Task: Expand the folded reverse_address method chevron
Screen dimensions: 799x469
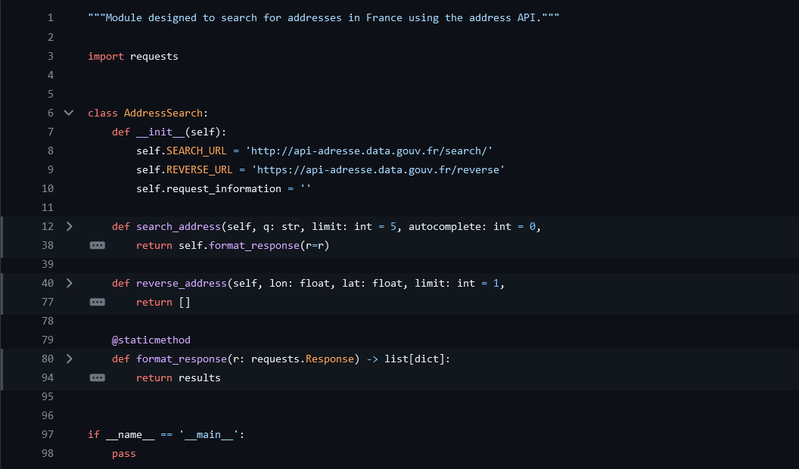Action: coord(68,283)
